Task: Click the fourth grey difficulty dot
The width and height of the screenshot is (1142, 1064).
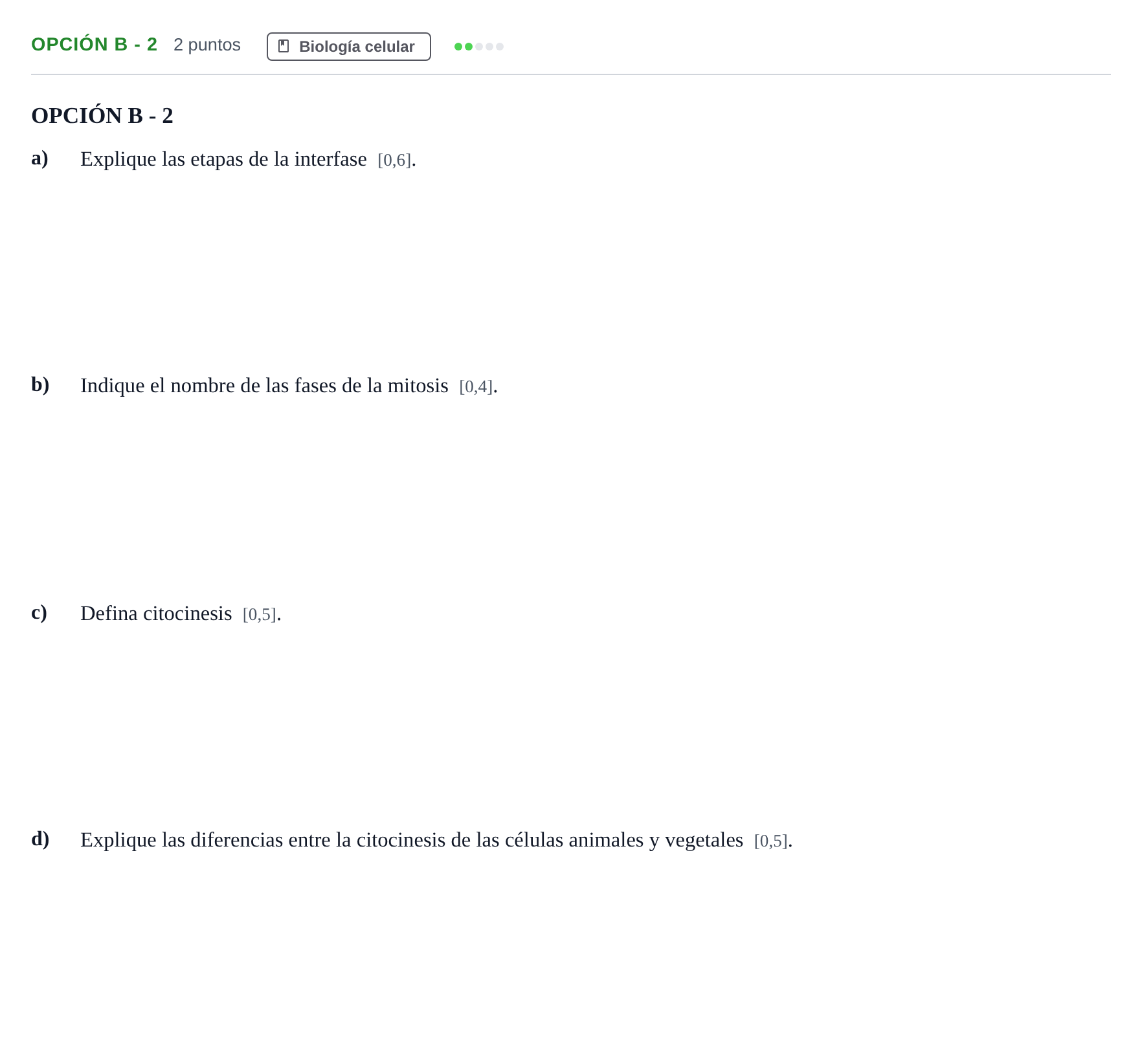Action: click(x=489, y=47)
